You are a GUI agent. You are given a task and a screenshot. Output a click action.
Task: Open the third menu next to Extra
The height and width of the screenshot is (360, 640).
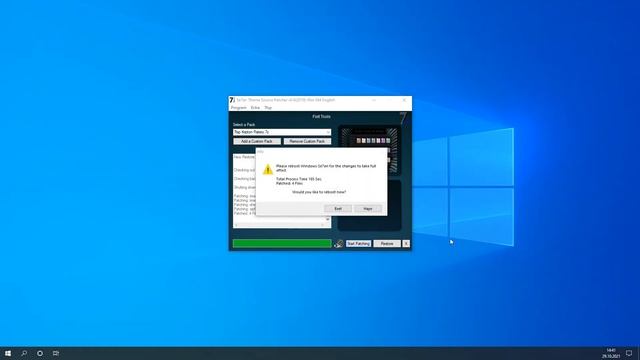coord(268,108)
